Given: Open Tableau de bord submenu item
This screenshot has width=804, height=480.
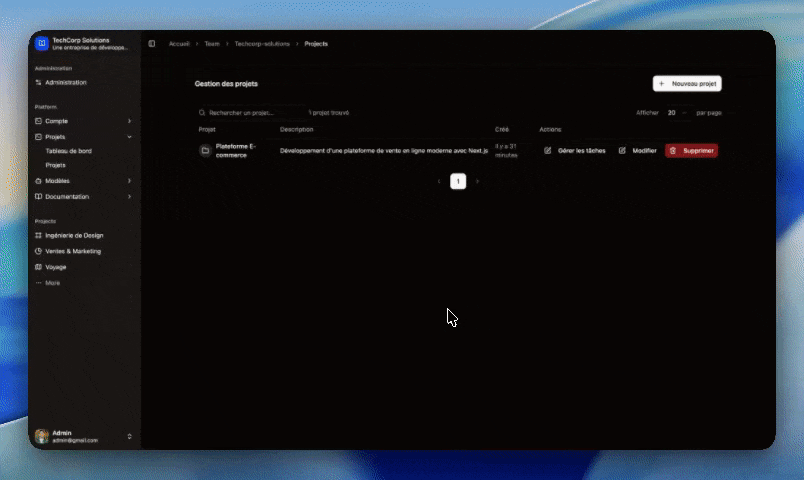Looking at the screenshot, I should [69, 151].
